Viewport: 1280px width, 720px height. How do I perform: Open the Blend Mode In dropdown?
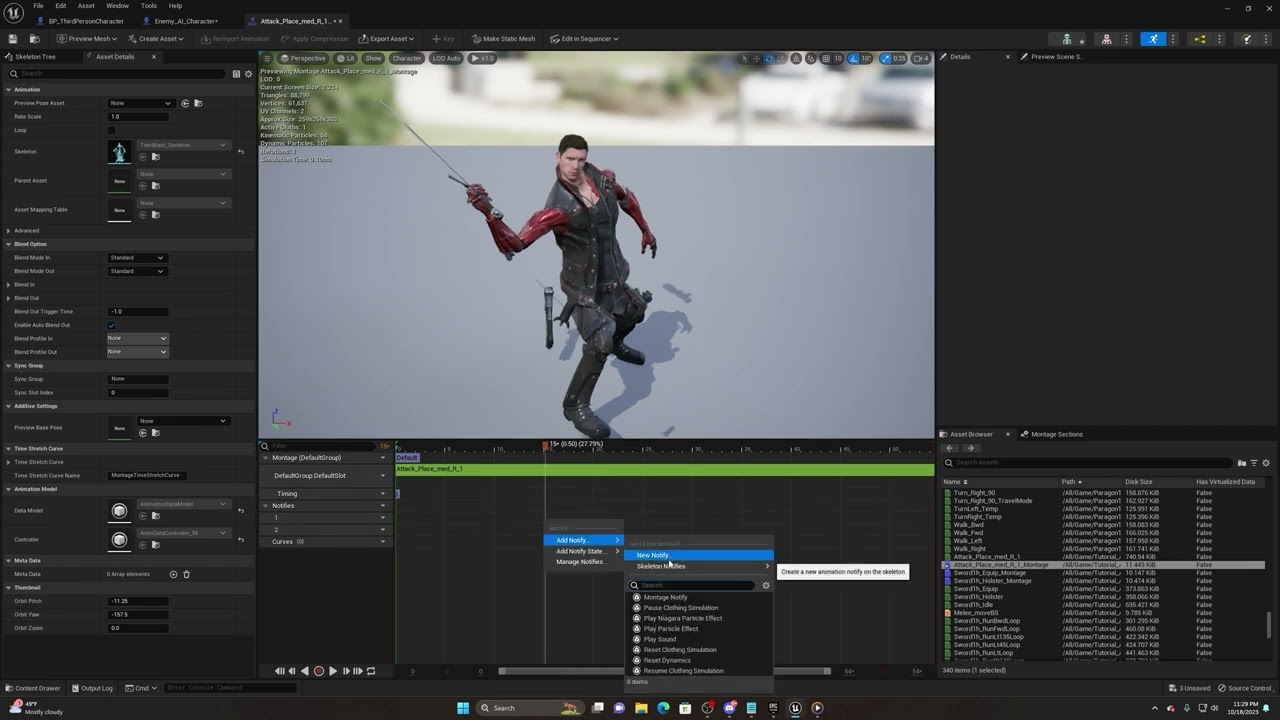pos(137,258)
